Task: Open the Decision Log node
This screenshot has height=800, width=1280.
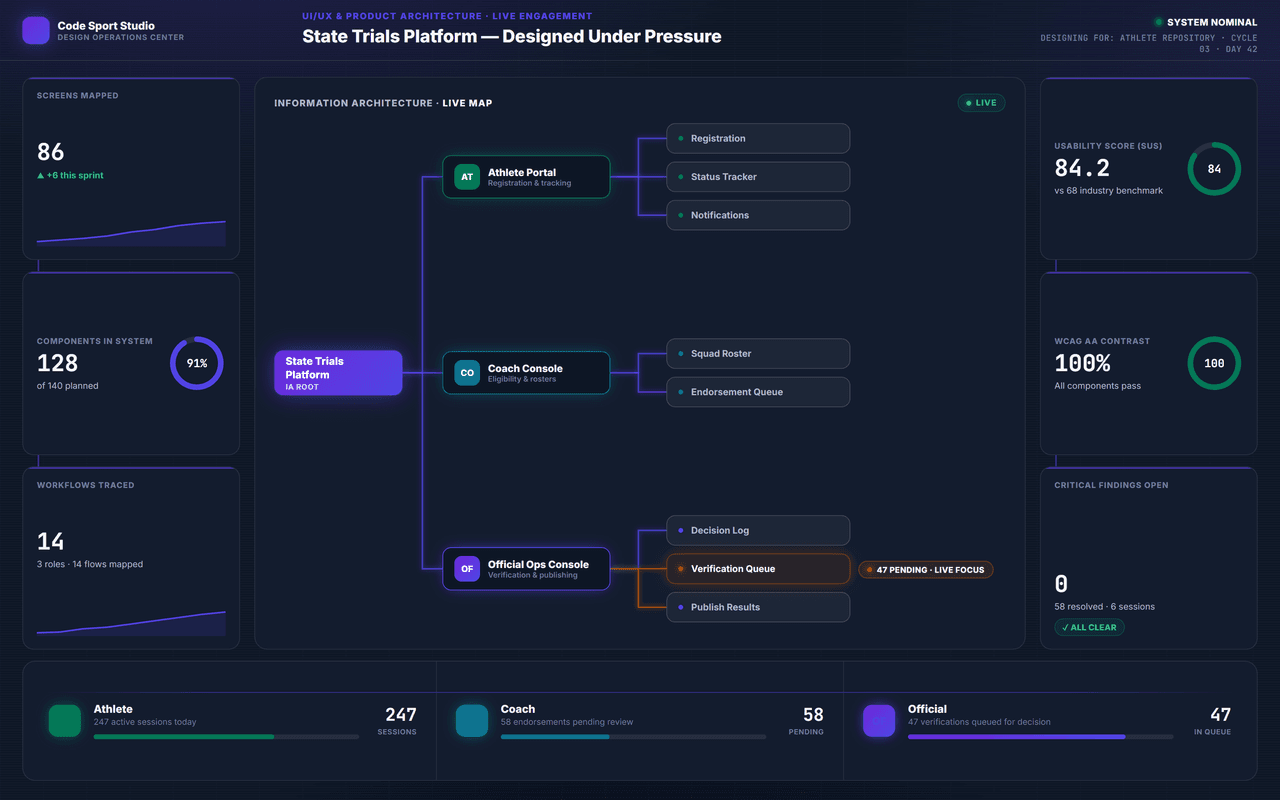Action: [x=758, y=531]
